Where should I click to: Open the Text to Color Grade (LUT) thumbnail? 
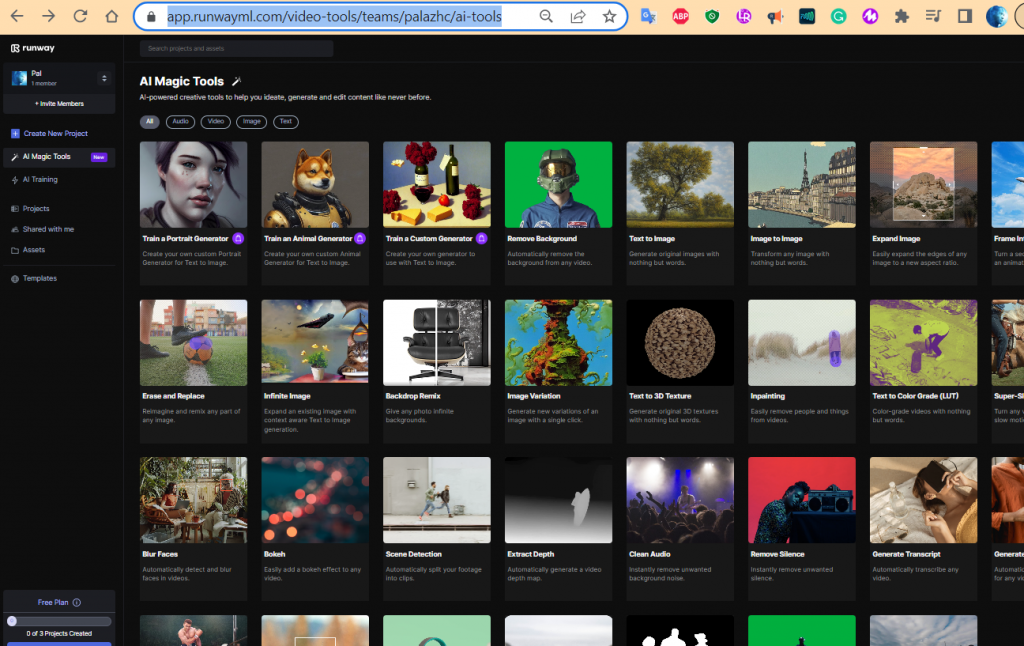coord(923,343)
